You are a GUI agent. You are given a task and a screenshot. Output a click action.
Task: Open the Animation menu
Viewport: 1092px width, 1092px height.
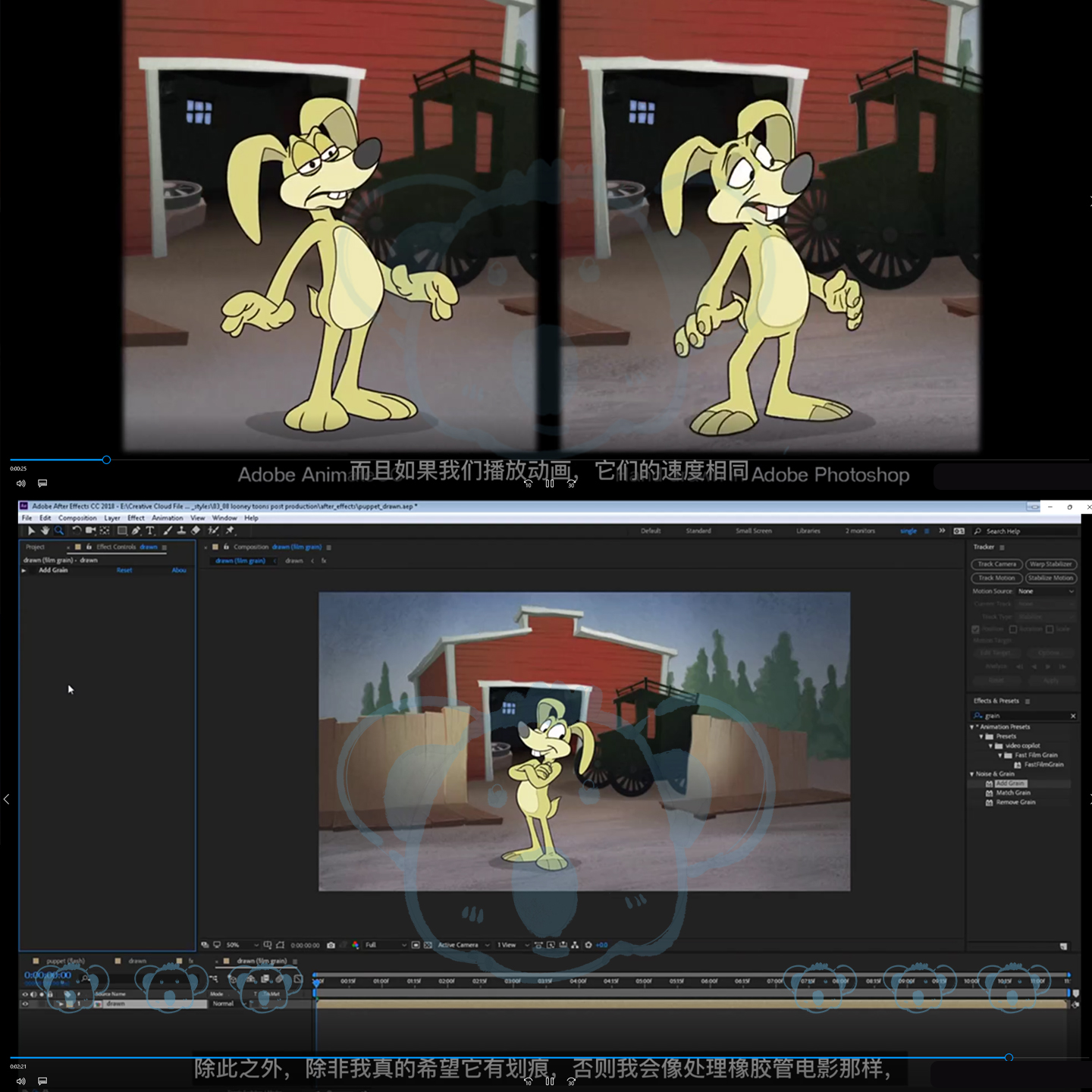[x=167, y=518]
